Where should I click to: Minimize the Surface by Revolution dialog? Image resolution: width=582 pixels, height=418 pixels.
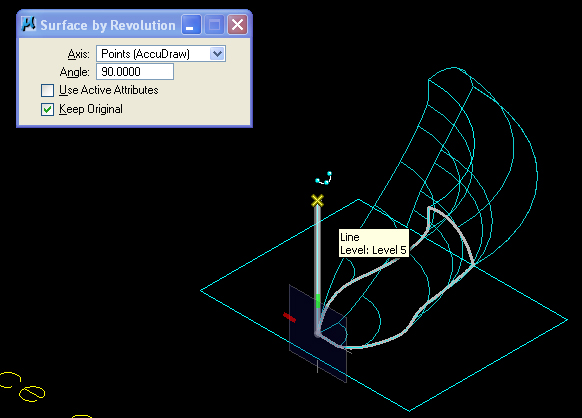click(x=191, y=25)
